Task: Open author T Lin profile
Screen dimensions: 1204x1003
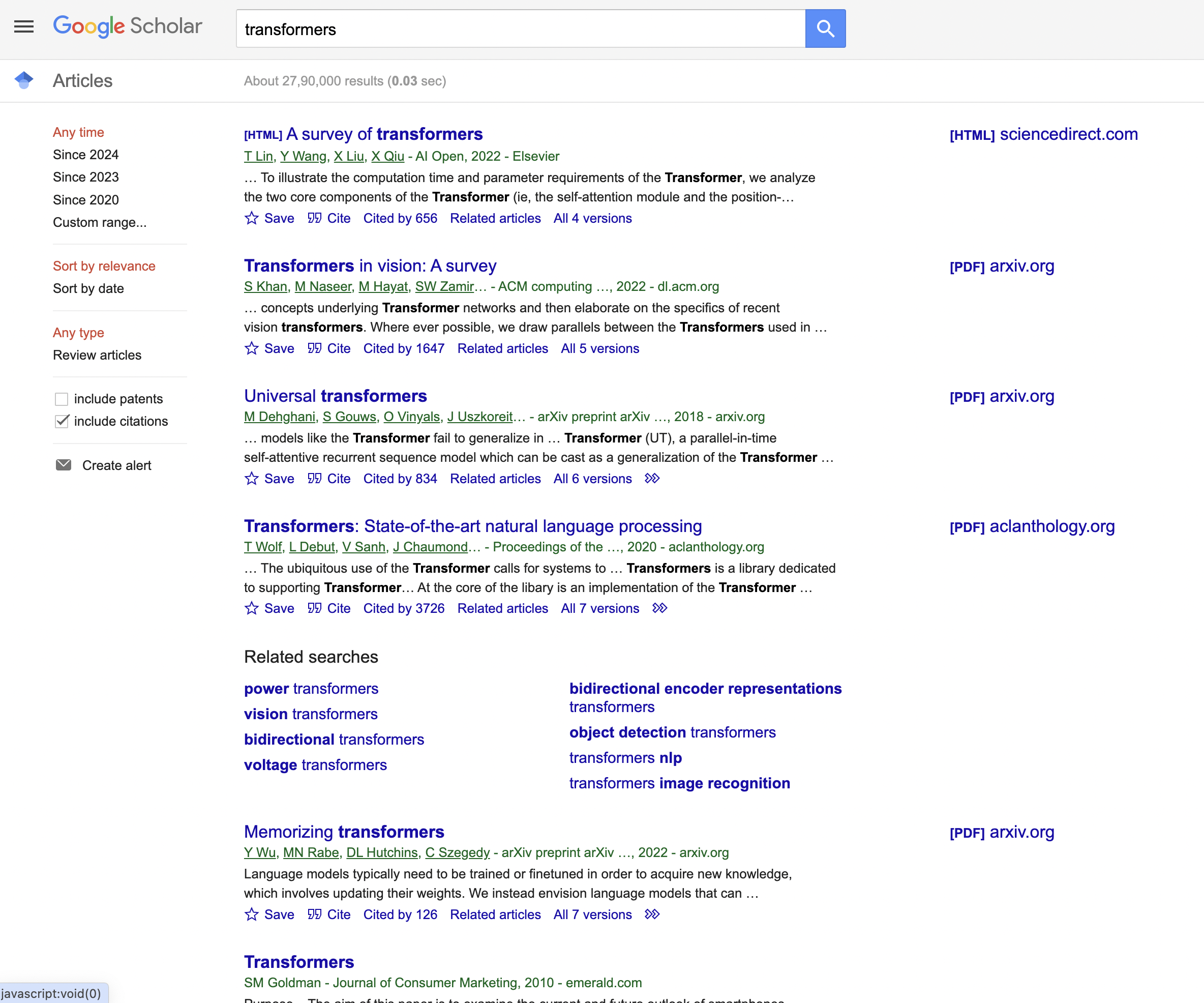Action: point(259,156)
